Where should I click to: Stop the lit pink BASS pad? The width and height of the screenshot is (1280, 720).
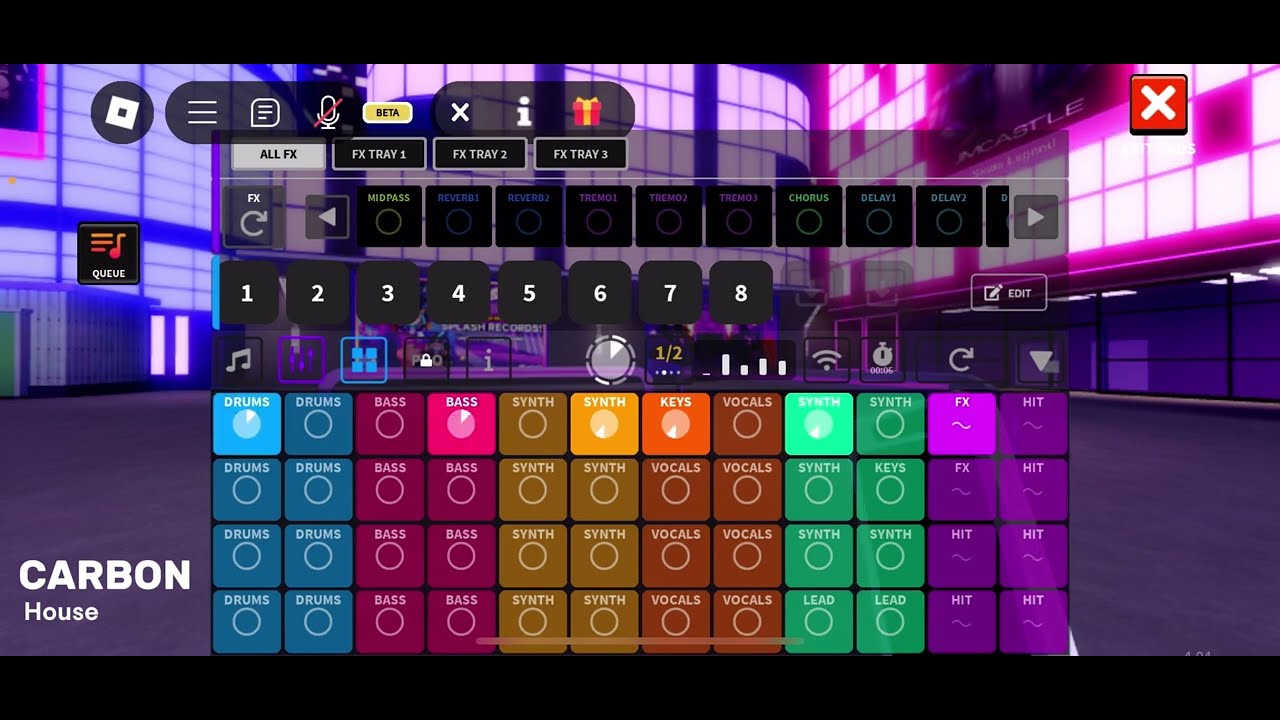tap(461, 424)
